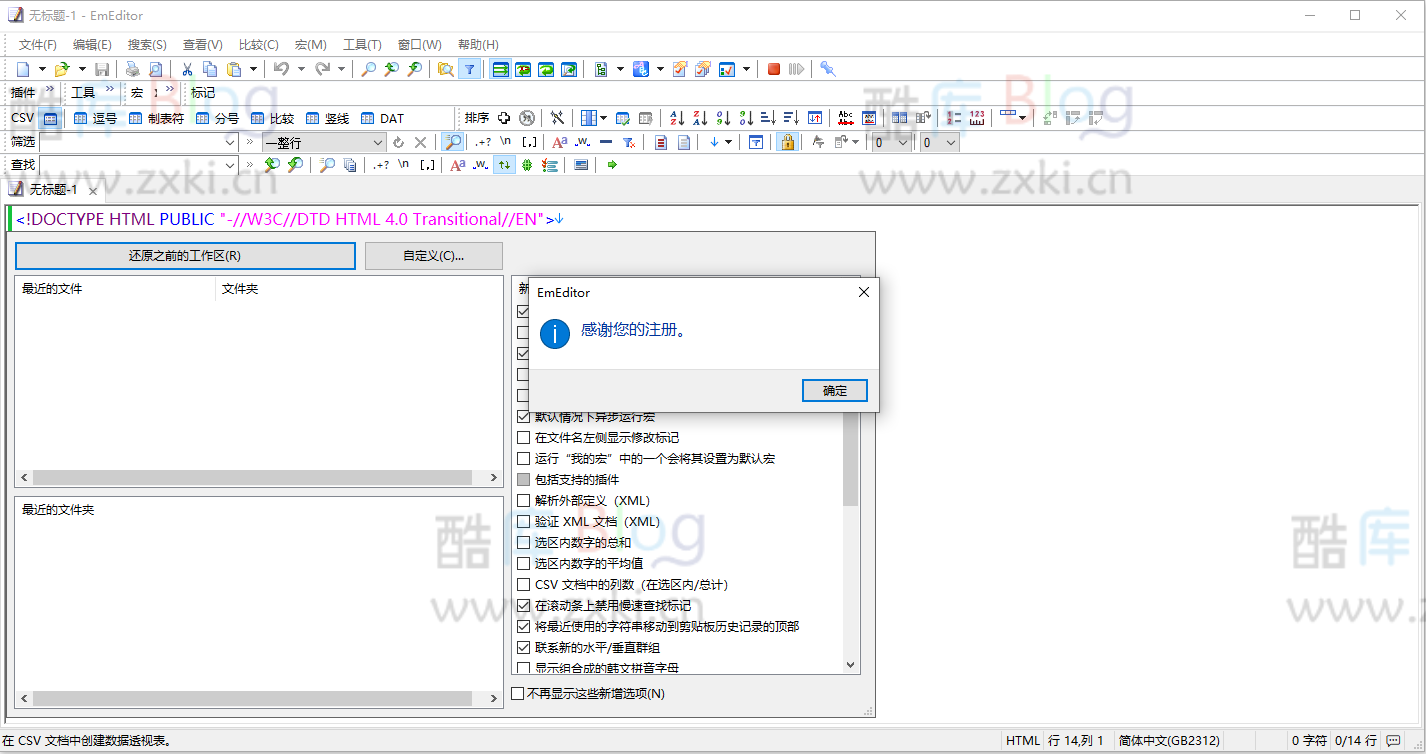Click the 自定义(C)... button

pyautogui.click(x=433, y=255)
